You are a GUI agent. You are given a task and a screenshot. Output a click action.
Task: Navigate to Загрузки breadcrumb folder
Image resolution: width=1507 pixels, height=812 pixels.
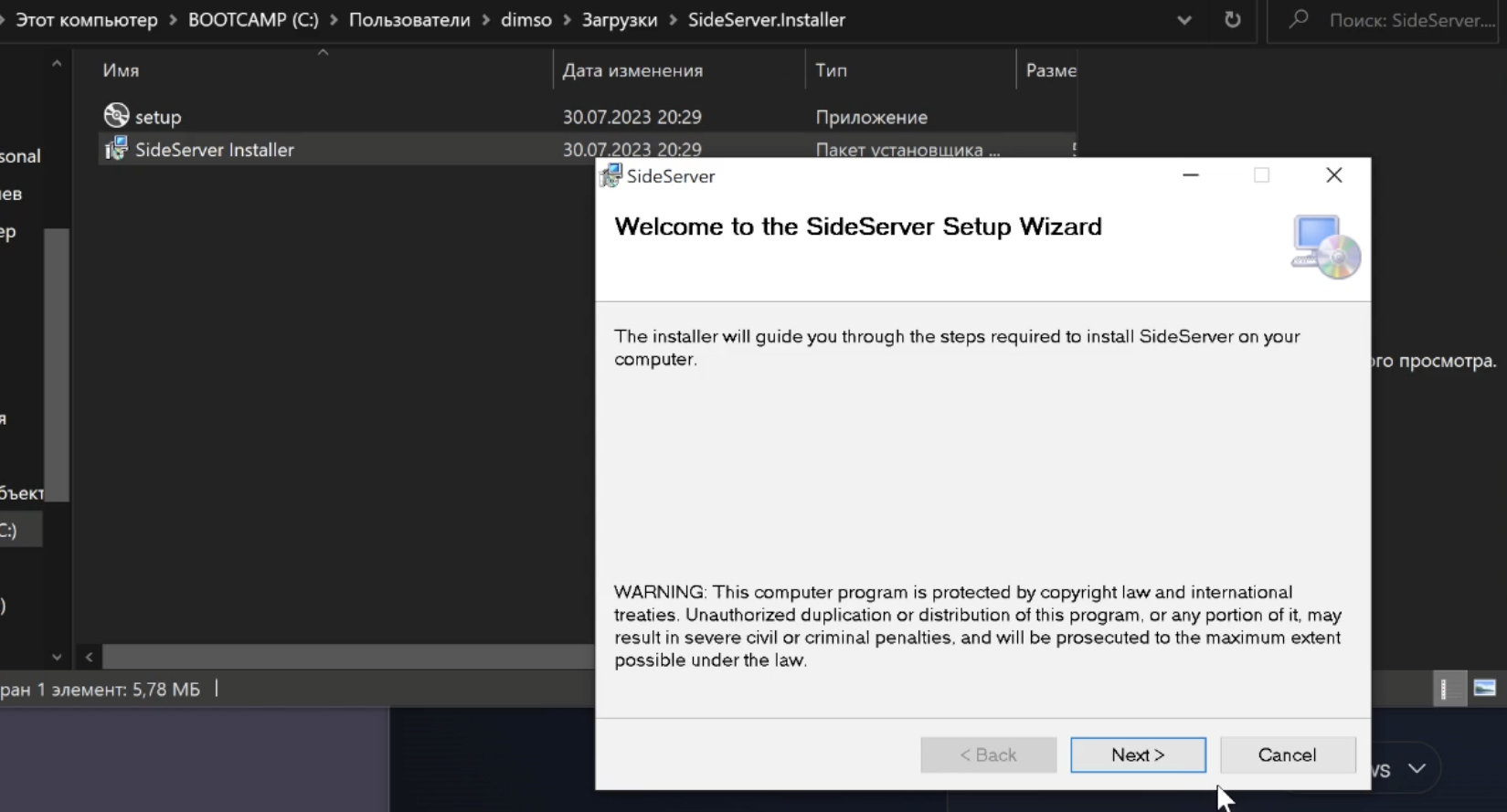[x=620, y=20]
